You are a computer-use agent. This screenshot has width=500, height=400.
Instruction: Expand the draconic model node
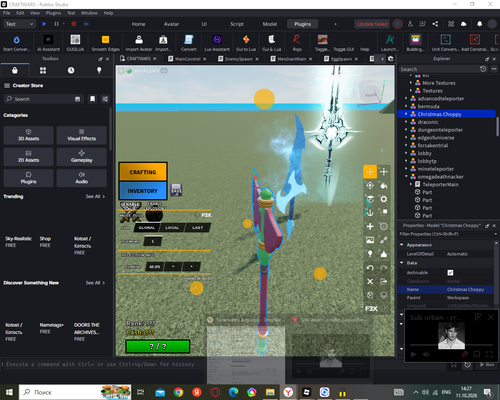pos(406,122)
